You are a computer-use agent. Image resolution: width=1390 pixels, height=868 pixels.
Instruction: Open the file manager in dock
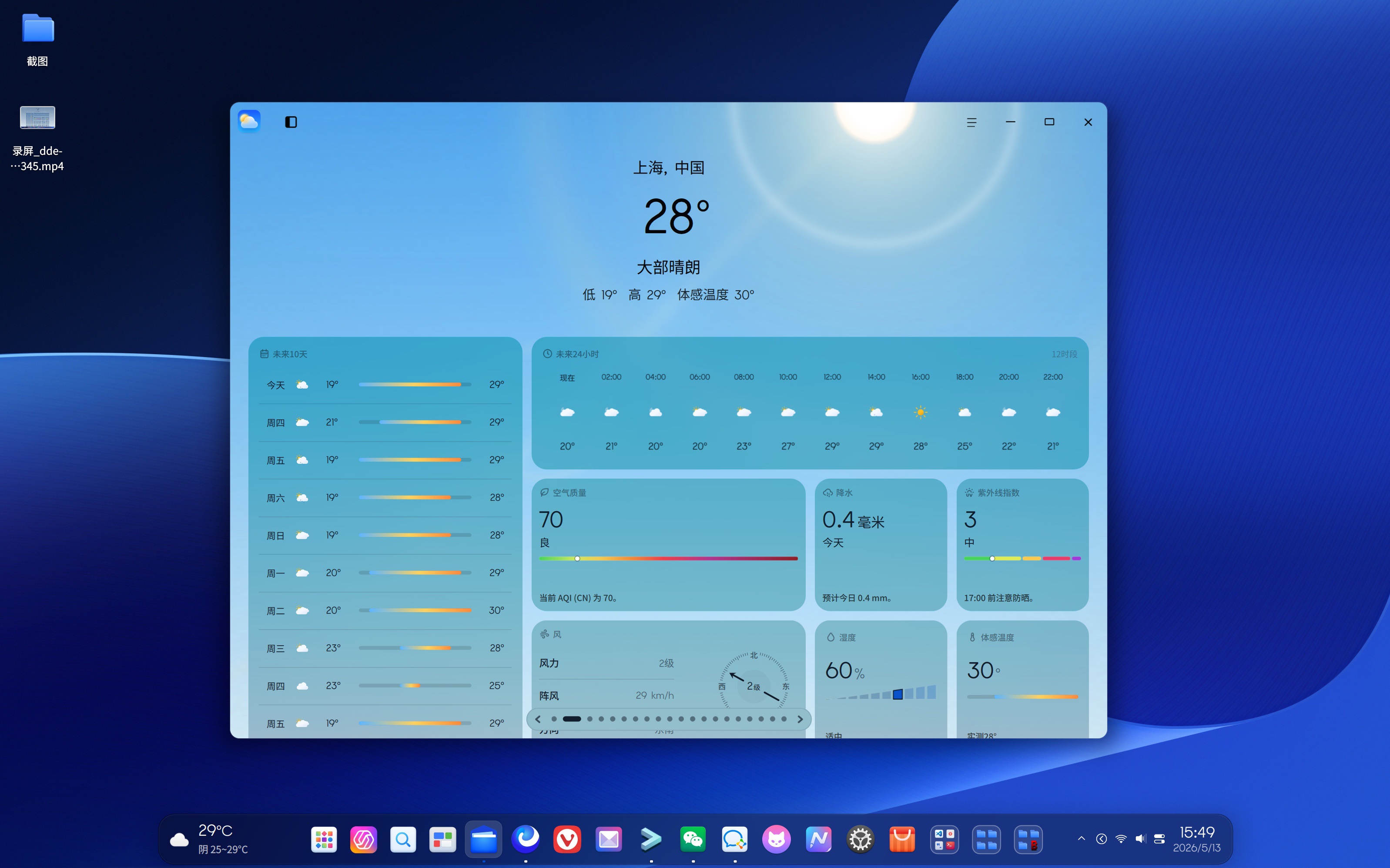[484, 840]
